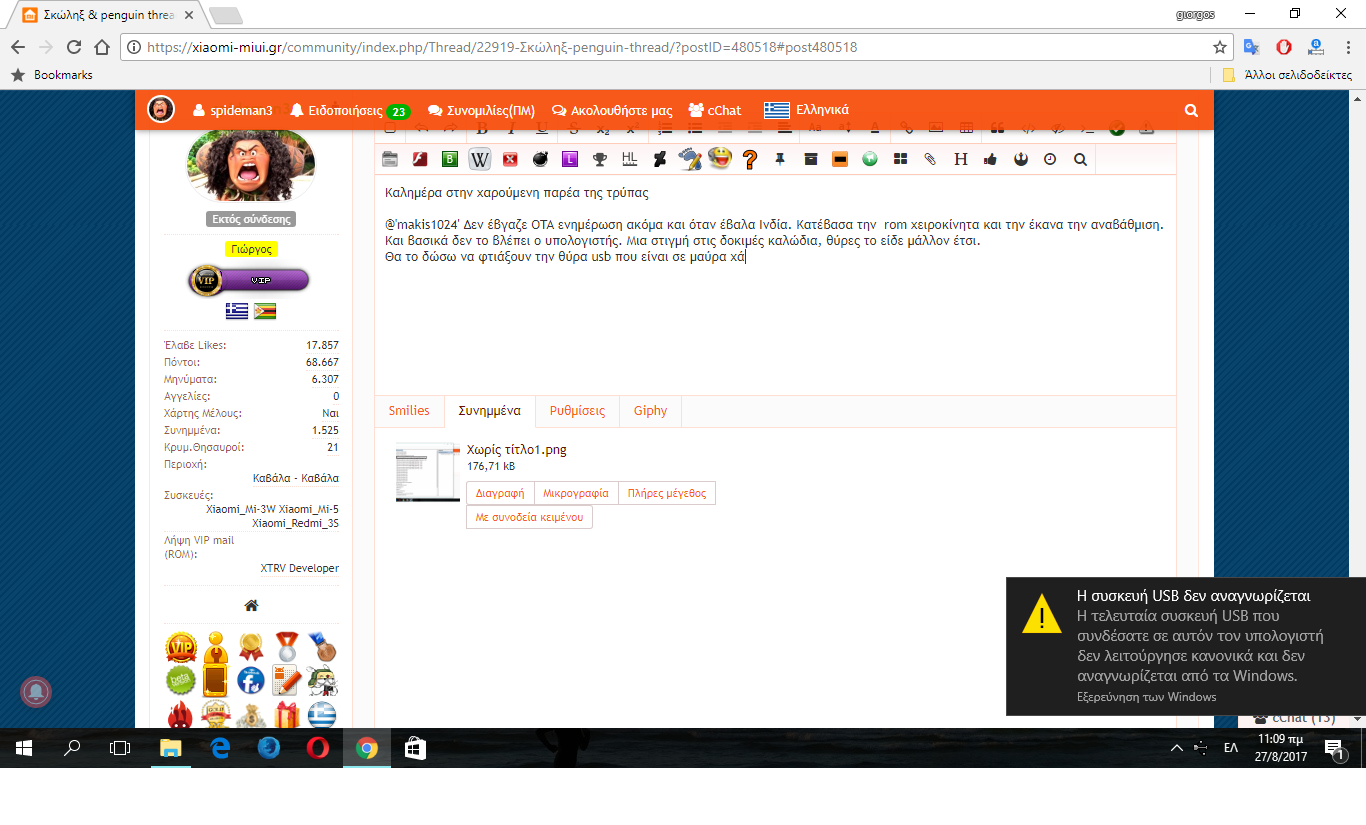Open the Χωρίς τίτλο1.png attachment thumbnail
Screen dimensions: 1366x825
tap(428, 472)
